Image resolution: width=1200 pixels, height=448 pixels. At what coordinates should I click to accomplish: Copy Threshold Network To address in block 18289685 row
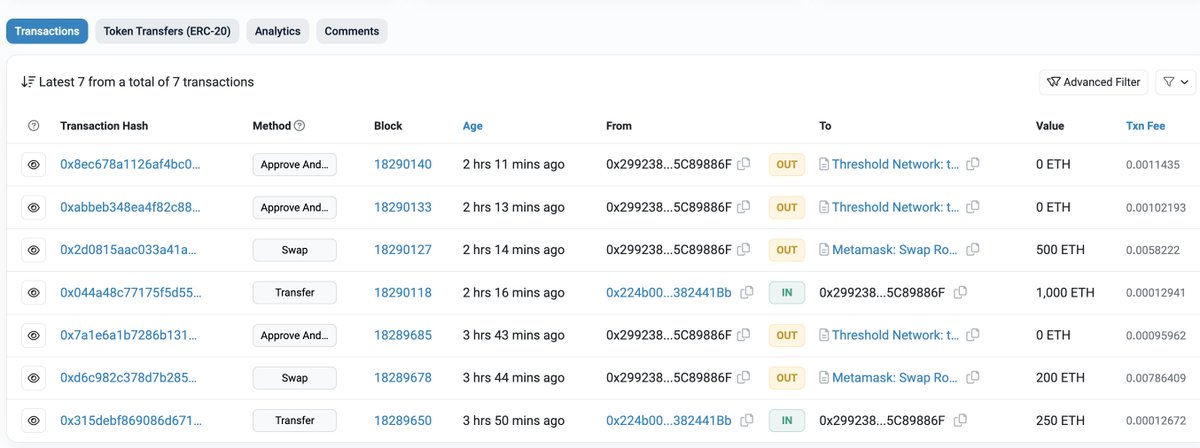[x=973, y=335]
